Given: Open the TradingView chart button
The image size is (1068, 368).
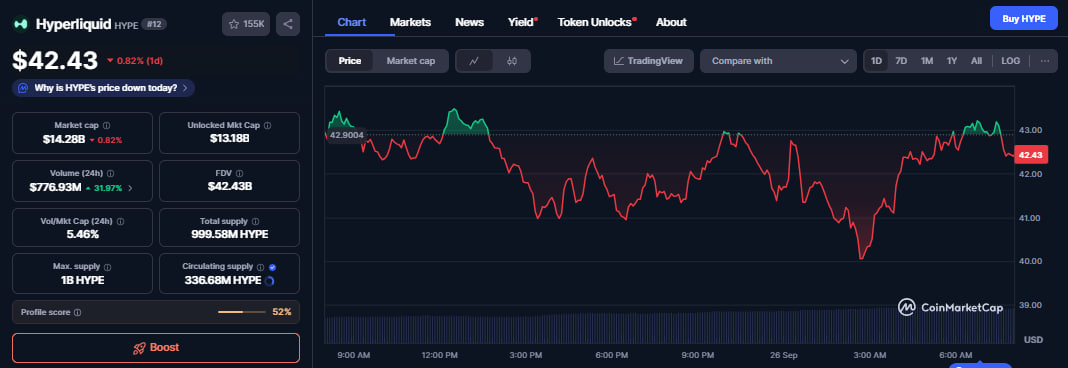Looking at the screenshot, I should click(x=648, y=61).
